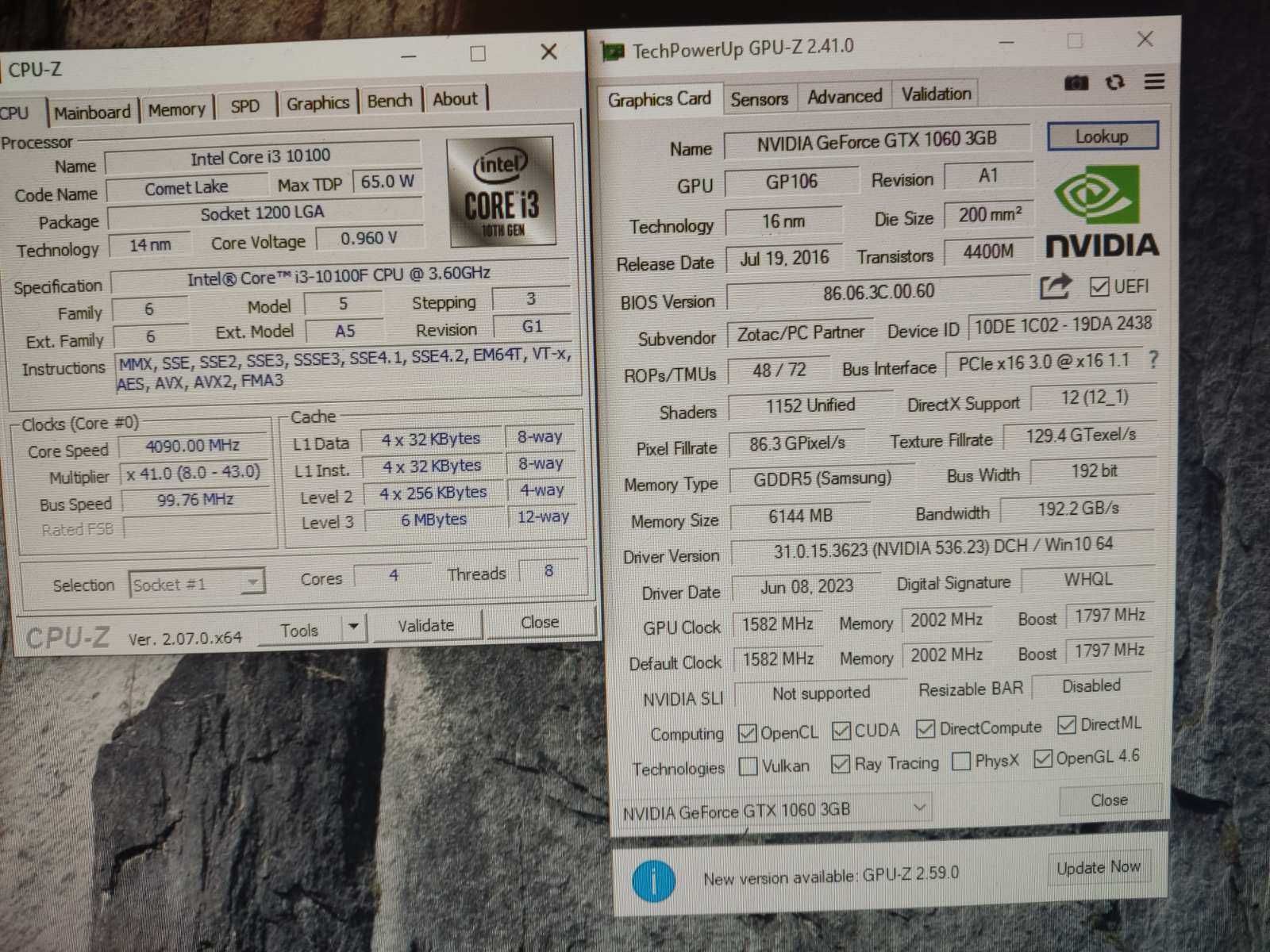Select the Graphics Card tab in GPU-Z

click(x=659, y=99)
